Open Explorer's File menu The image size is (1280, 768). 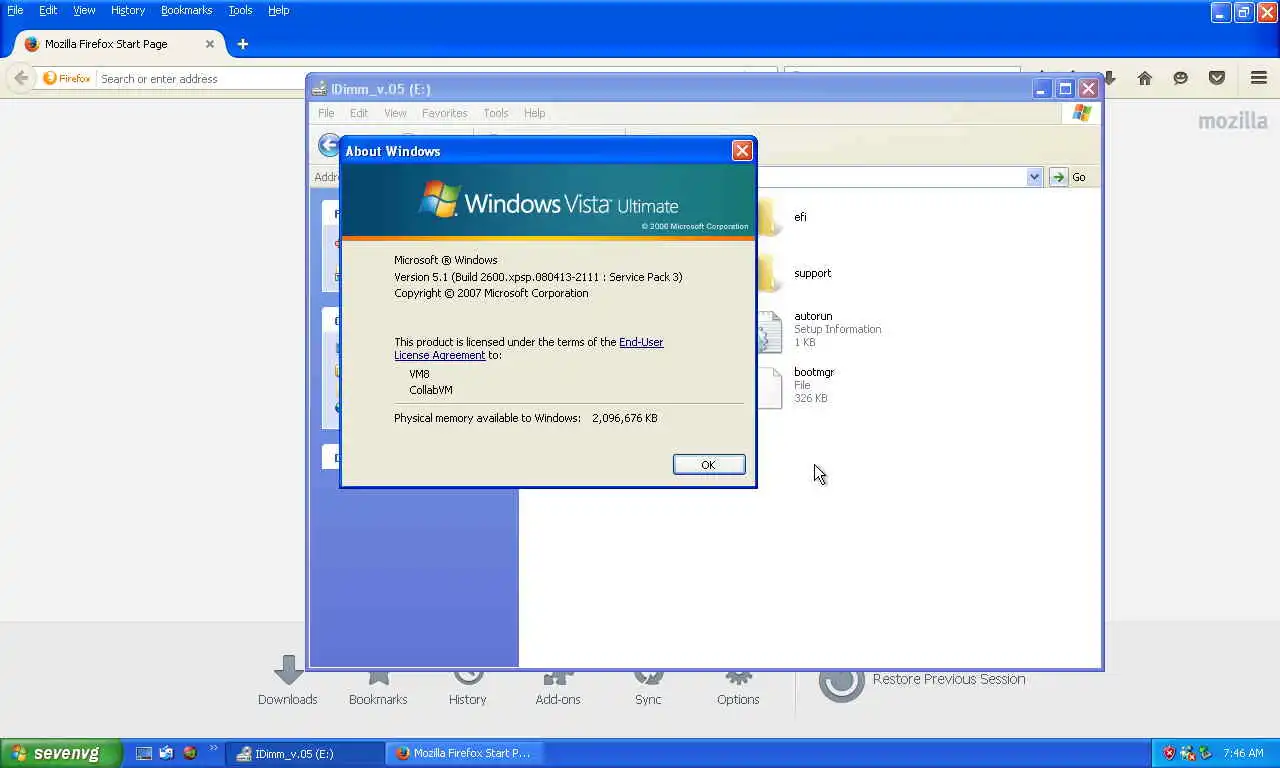coord(326,113)
